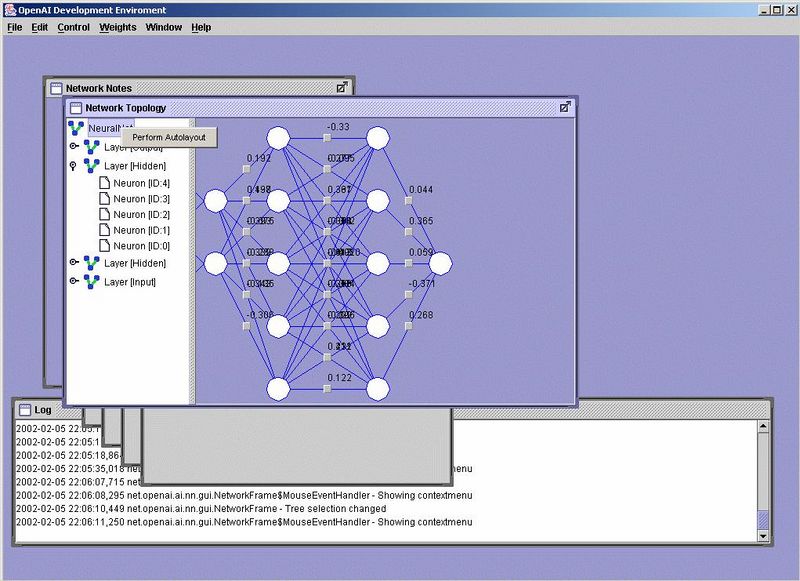Click the log entry timestamped 22:06:11,250
The height and width of the screenshot is (581, 800).
pyautogui.click(x=244, y=522)
